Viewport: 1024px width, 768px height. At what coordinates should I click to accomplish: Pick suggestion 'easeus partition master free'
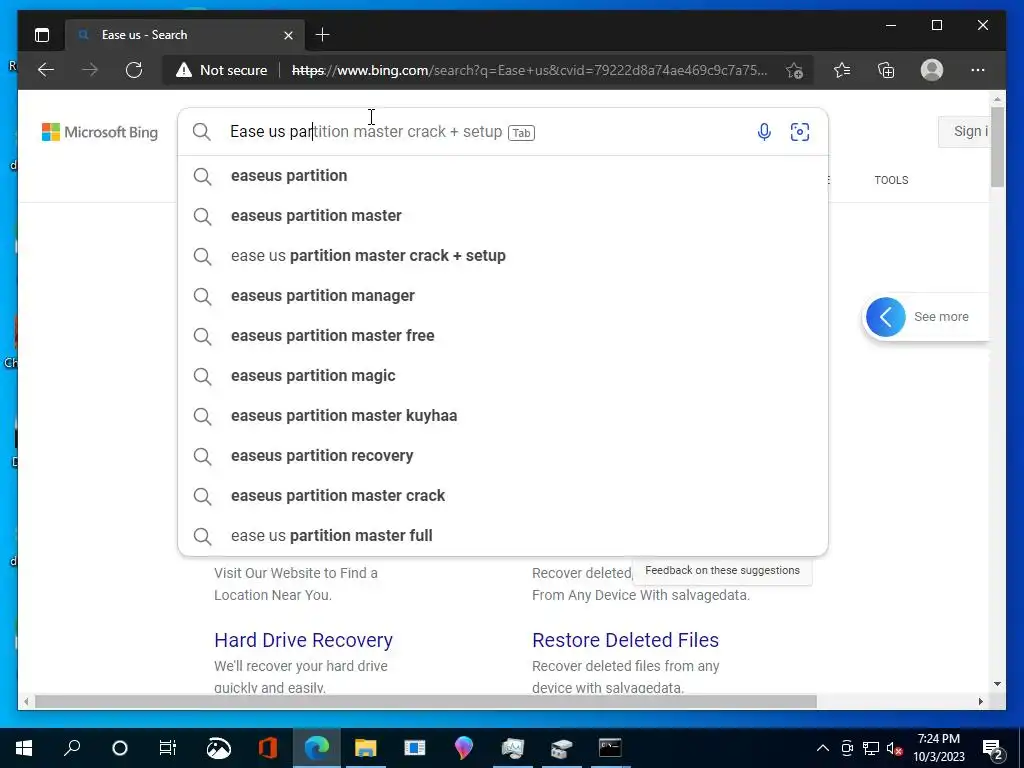click(x=503, y=336)
